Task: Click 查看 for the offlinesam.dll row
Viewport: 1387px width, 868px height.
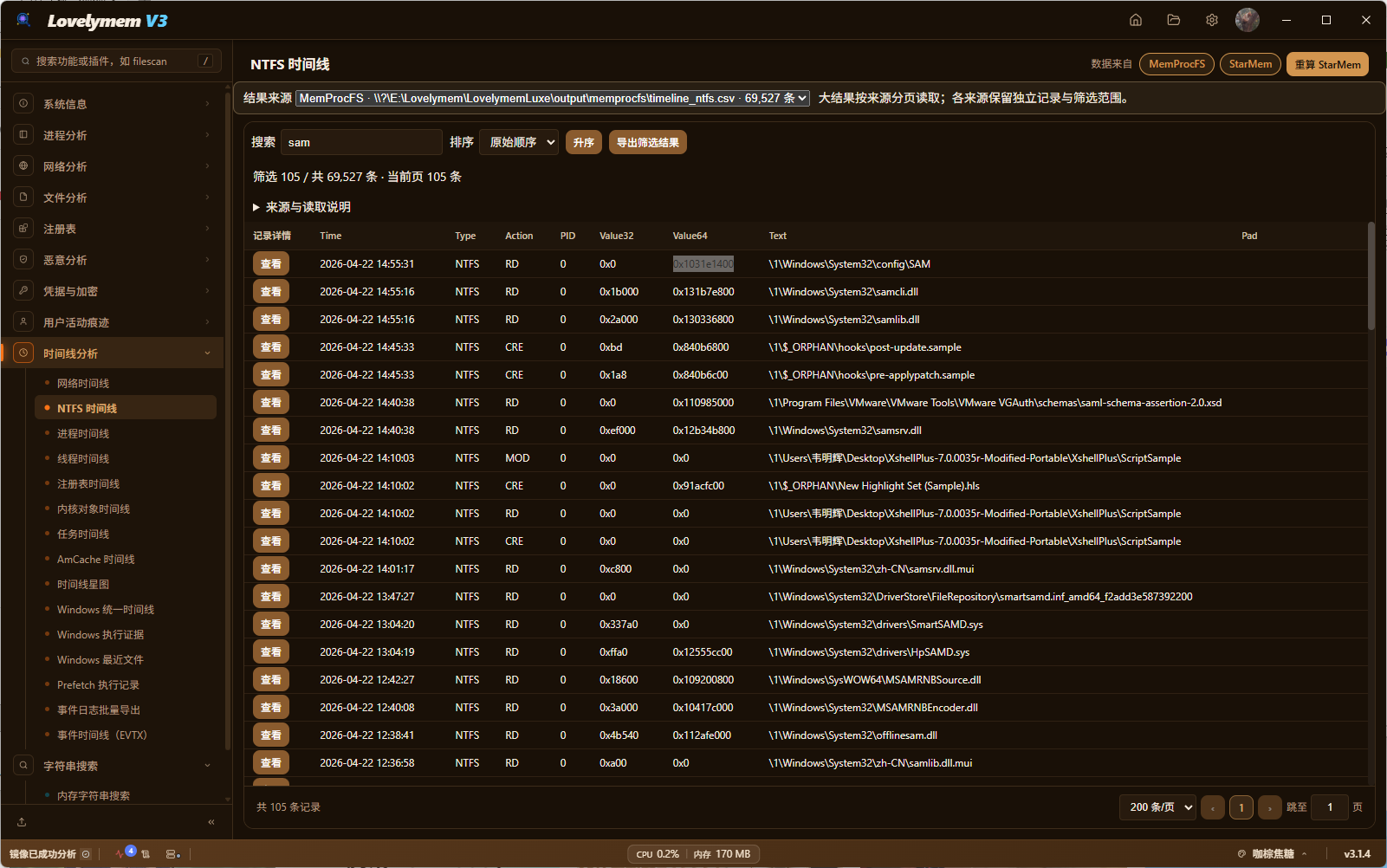Action: [271, 735]
